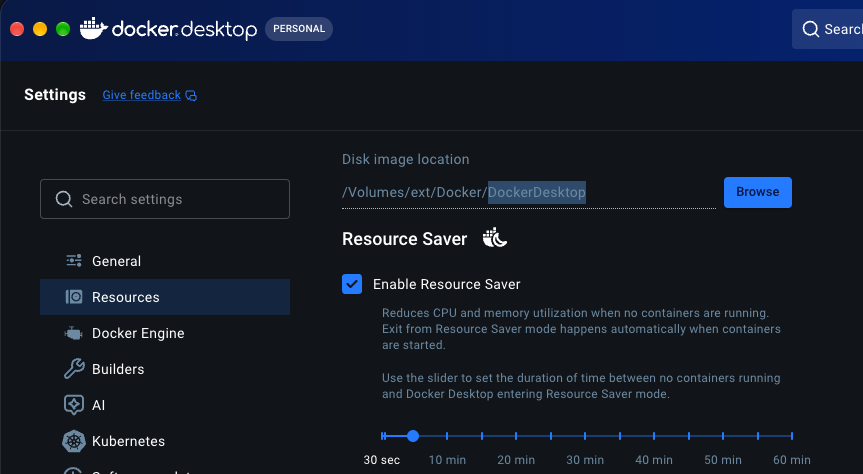Click the search magnifier icon in header
Screen dimensions: 863x474
pyautogui.click(x=810, y=29)
